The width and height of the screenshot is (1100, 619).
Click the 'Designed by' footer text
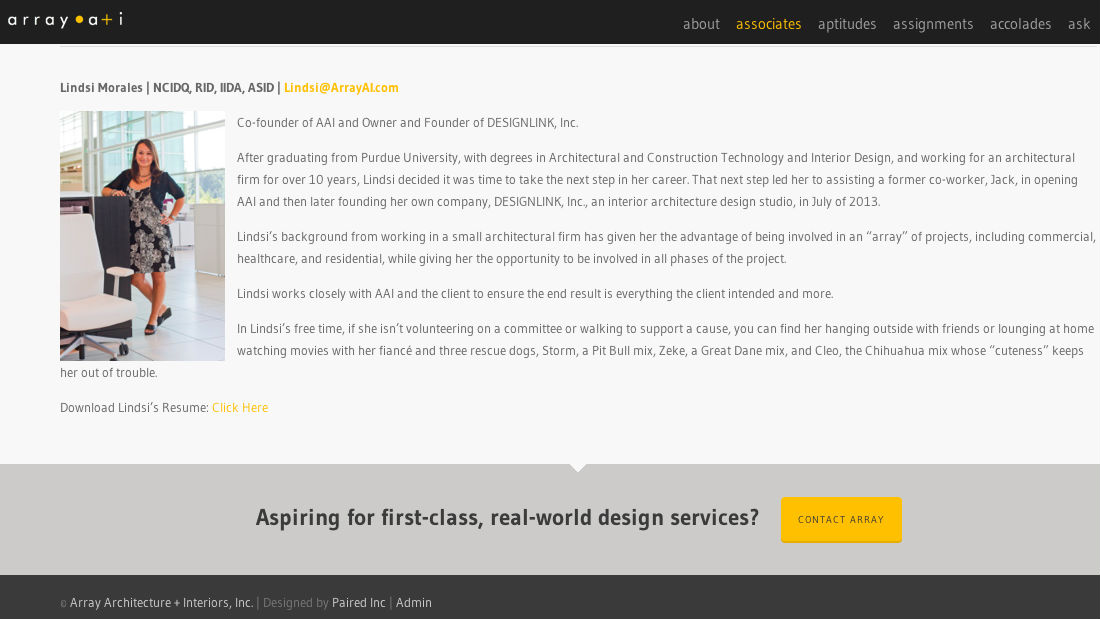295,603
